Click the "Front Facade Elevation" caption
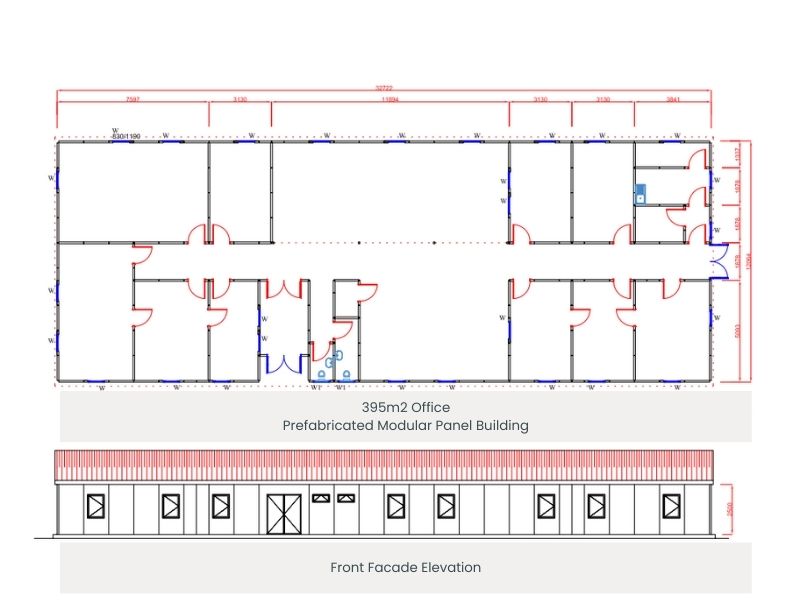The height and width of the screenshot is (600, 800). (405, 567)
